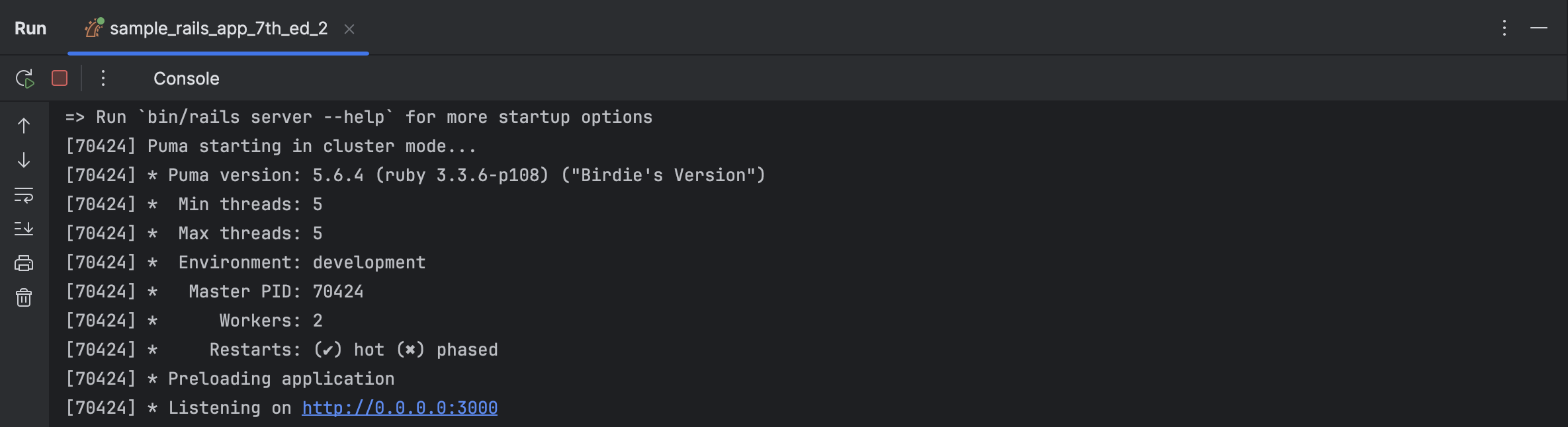Viewport: 1568px width, 427px height.
Task: Rerun the sample_rails_app_7th_ed_2 configuration
Action: click(24, 77)
